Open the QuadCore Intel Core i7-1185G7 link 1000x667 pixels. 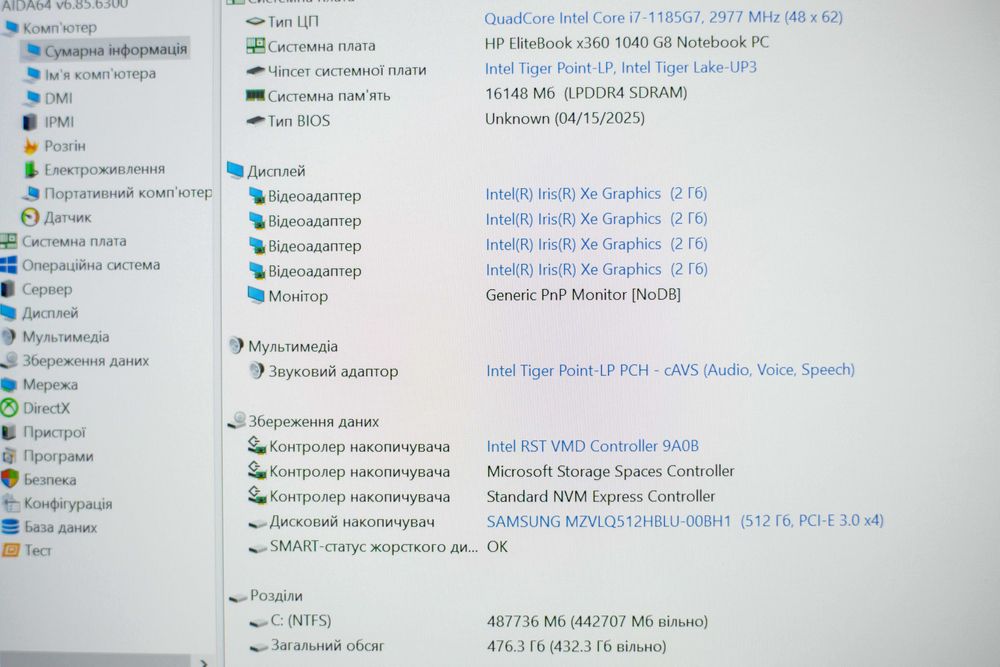click(x=663, y=18)
